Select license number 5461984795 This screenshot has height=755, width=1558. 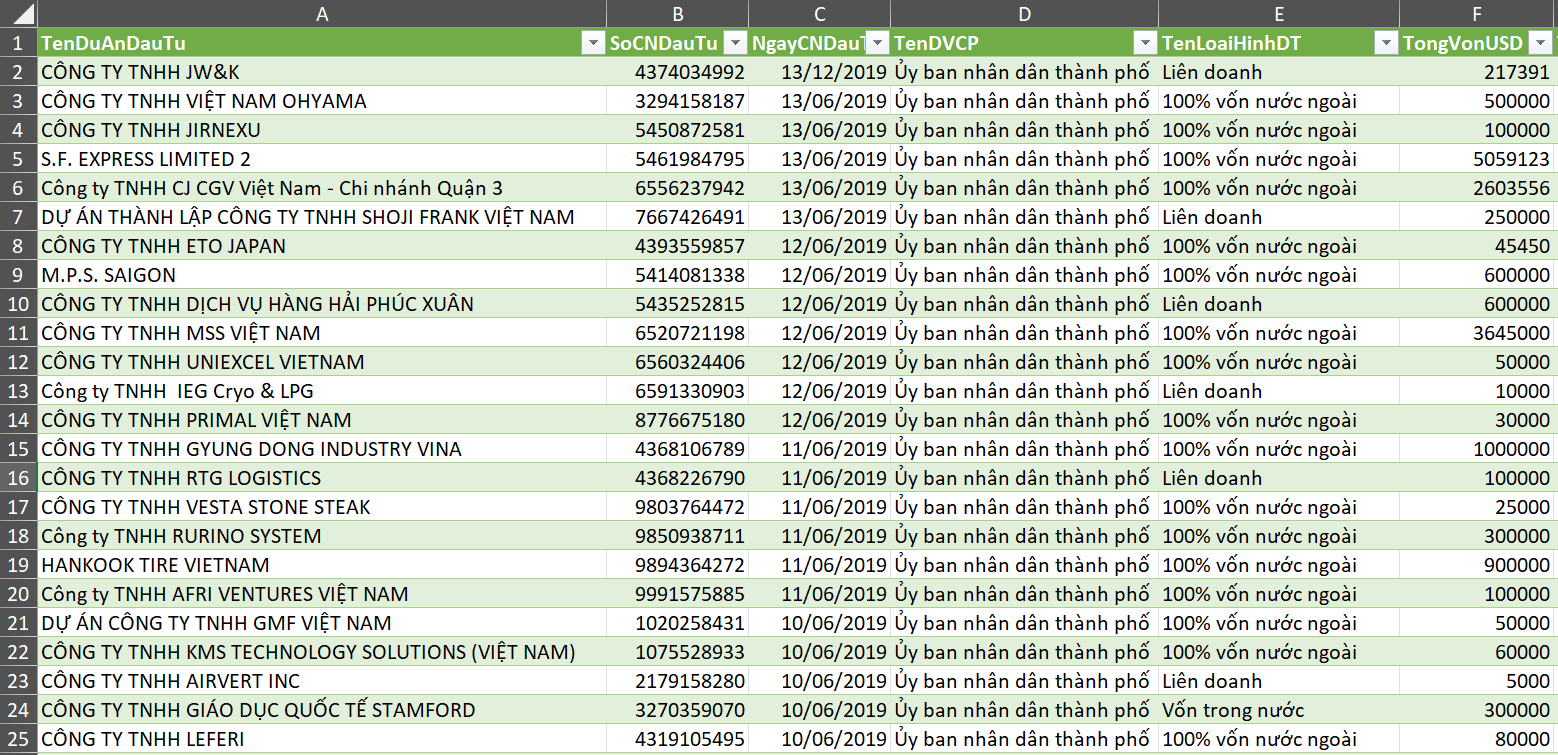pyautogui.click(x=678, y=159)
